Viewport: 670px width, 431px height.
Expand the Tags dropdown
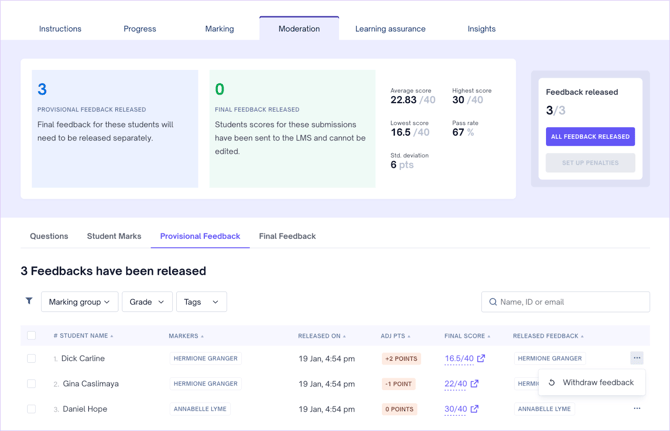coord(201,302)
